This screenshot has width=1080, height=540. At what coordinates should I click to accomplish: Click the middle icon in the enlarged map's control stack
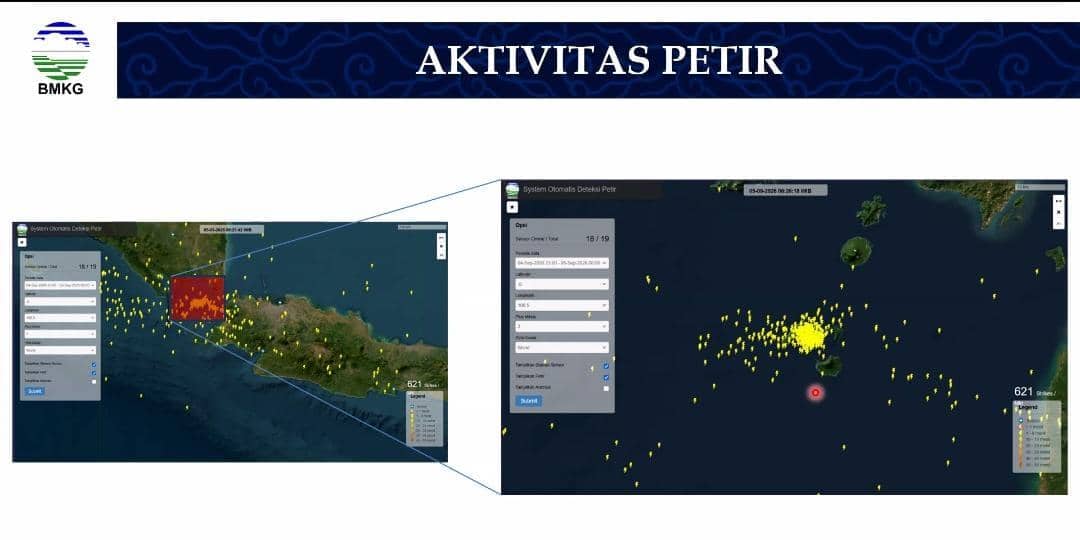(x=1059, y=212)
